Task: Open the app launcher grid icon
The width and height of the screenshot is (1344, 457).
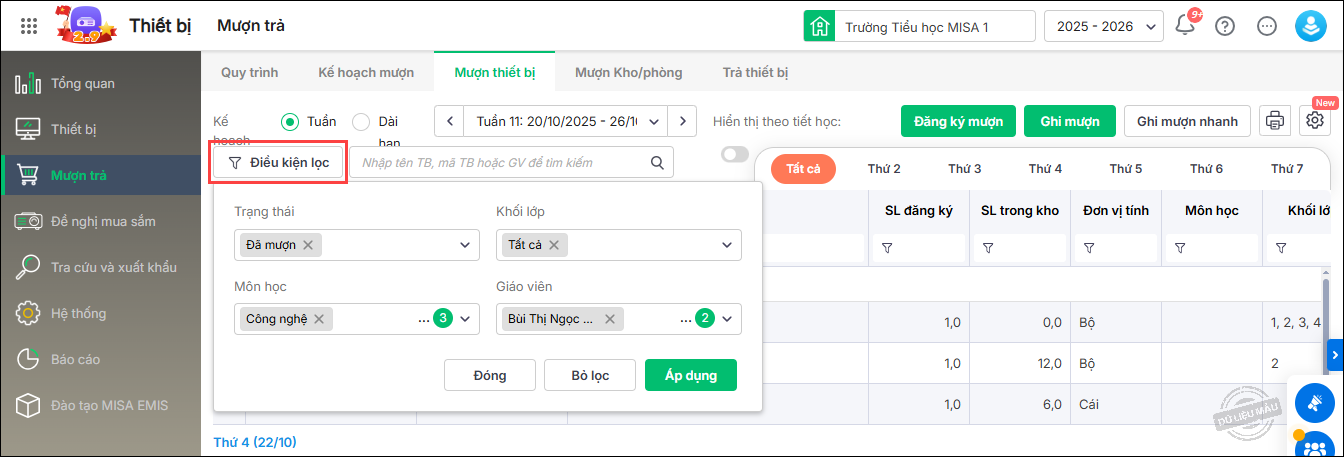Action: tap(29, 26)
